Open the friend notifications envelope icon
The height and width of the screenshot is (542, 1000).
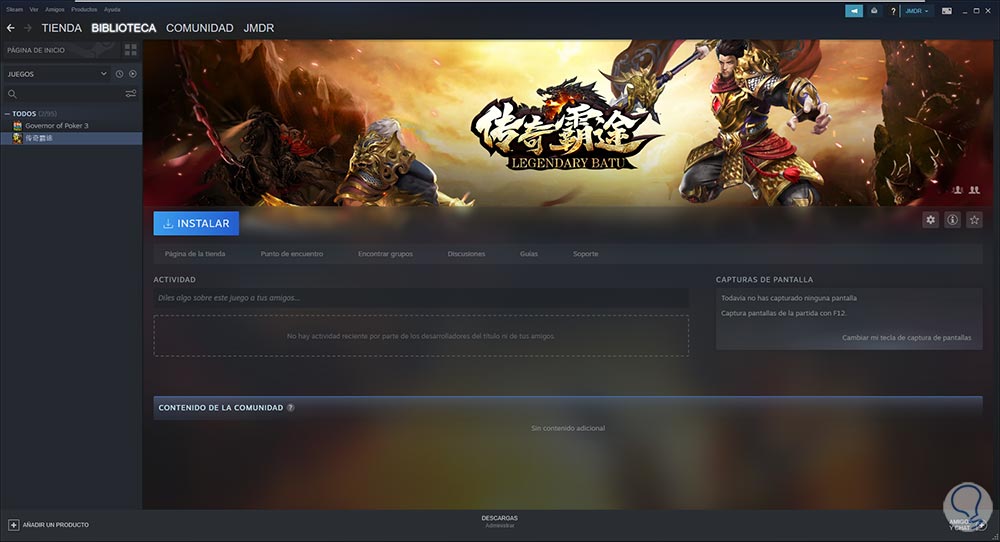pyautogui.click(x=874, y=11)
